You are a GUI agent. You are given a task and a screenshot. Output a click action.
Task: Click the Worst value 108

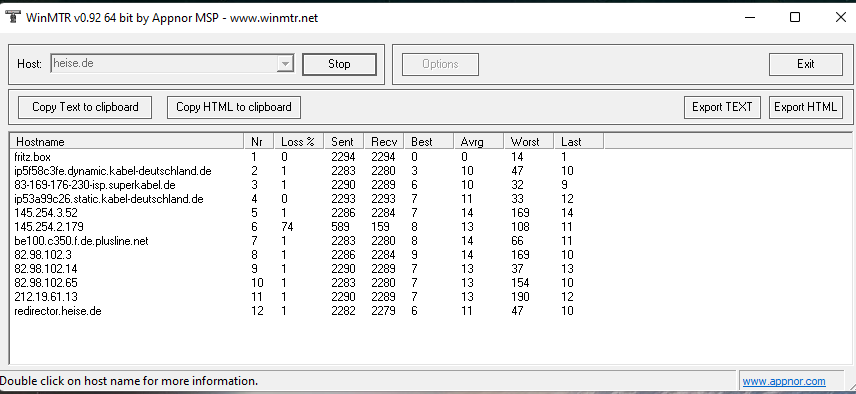(520, 227)
